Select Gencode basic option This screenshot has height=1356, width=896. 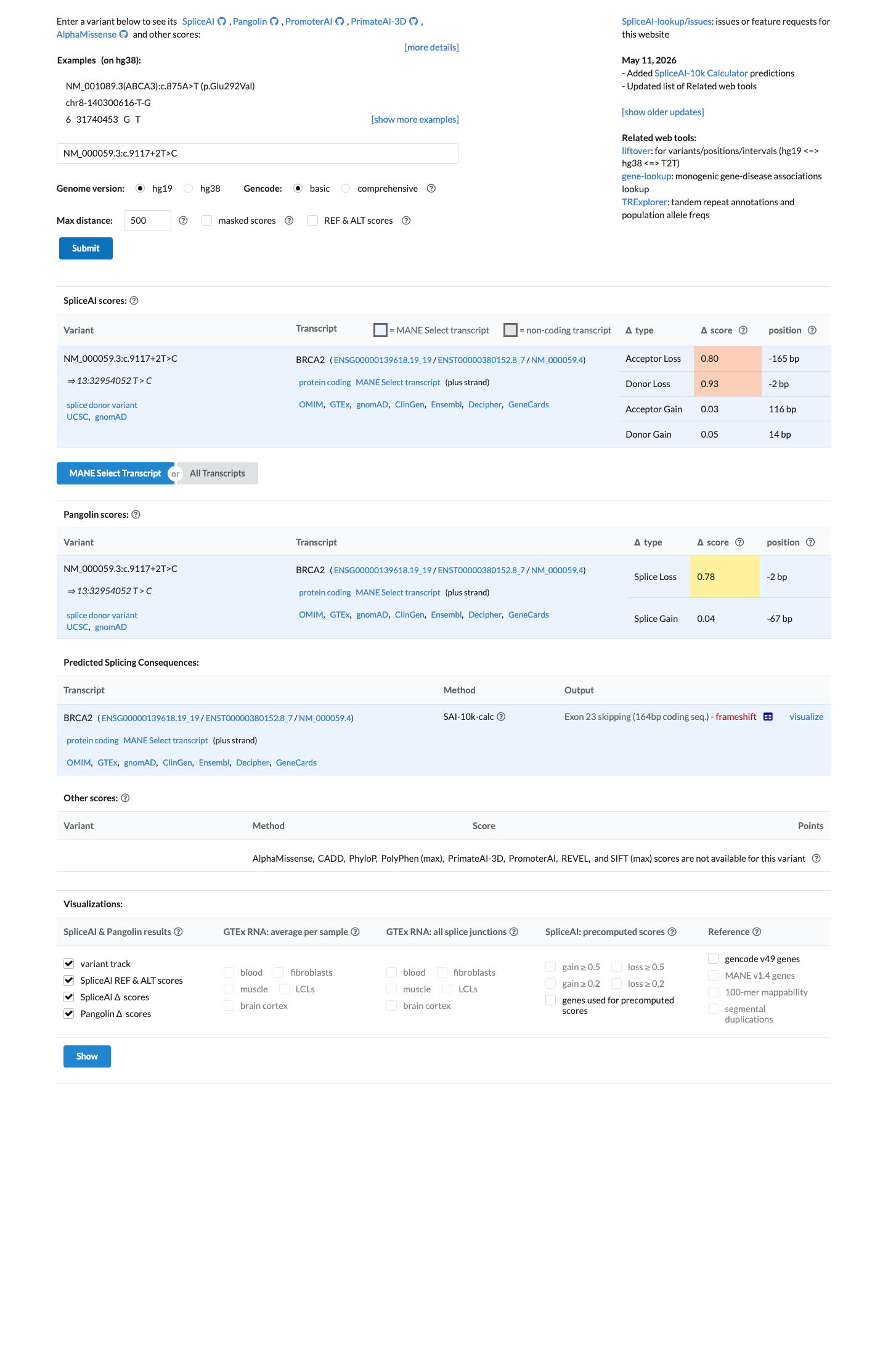coord(298,189)
